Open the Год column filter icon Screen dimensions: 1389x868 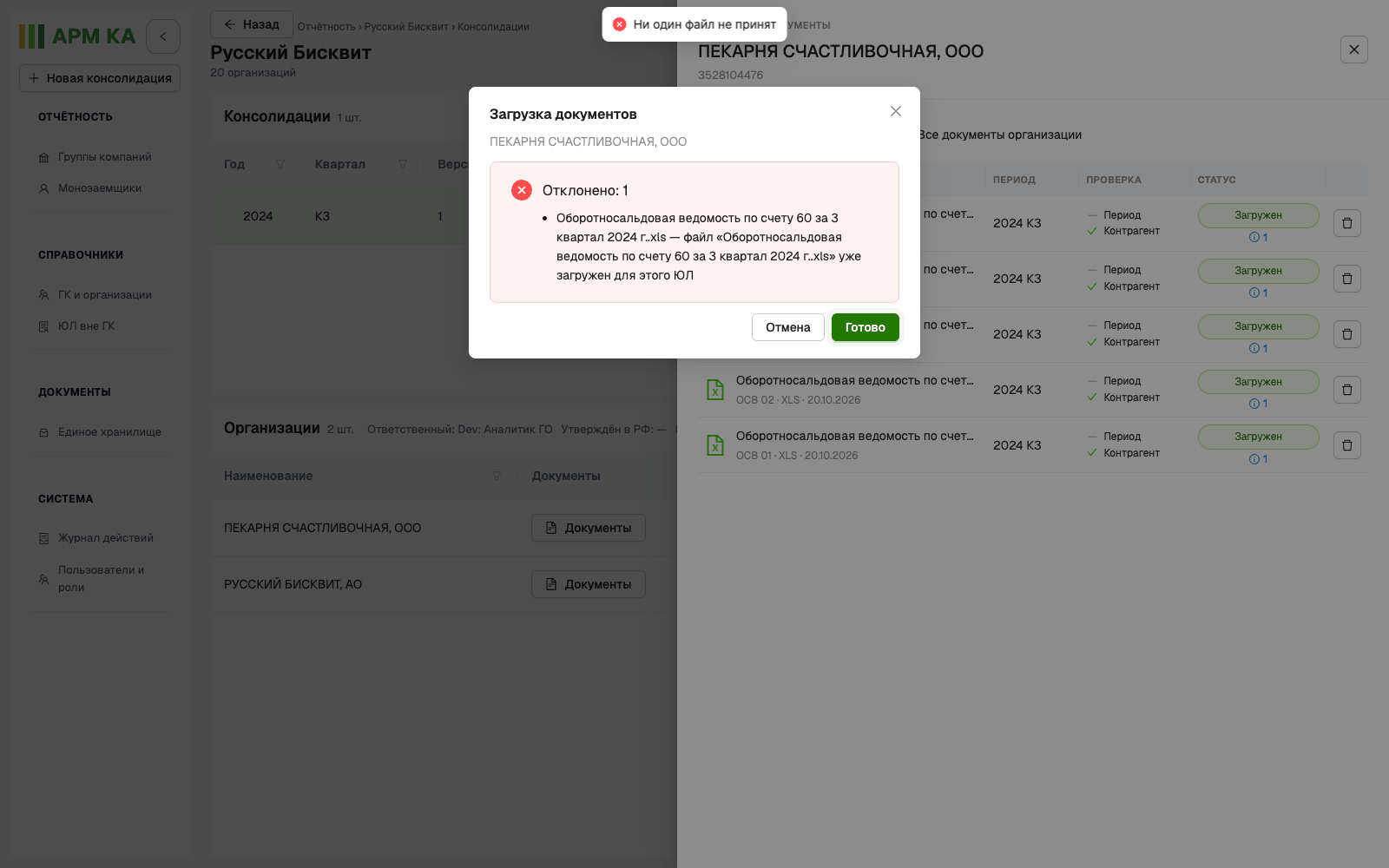(280, 164)
